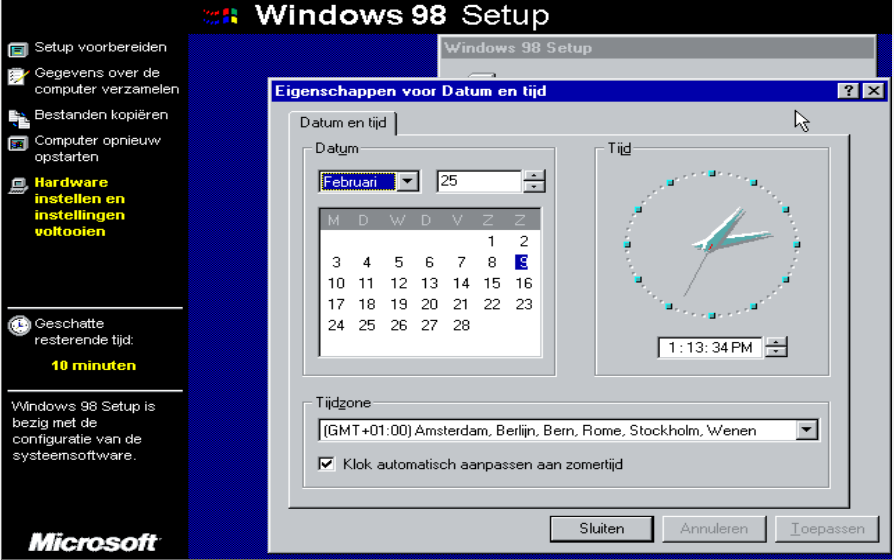Click the year input field showing 25
Viewport: 894px width, 560px height.
(479, 181)
